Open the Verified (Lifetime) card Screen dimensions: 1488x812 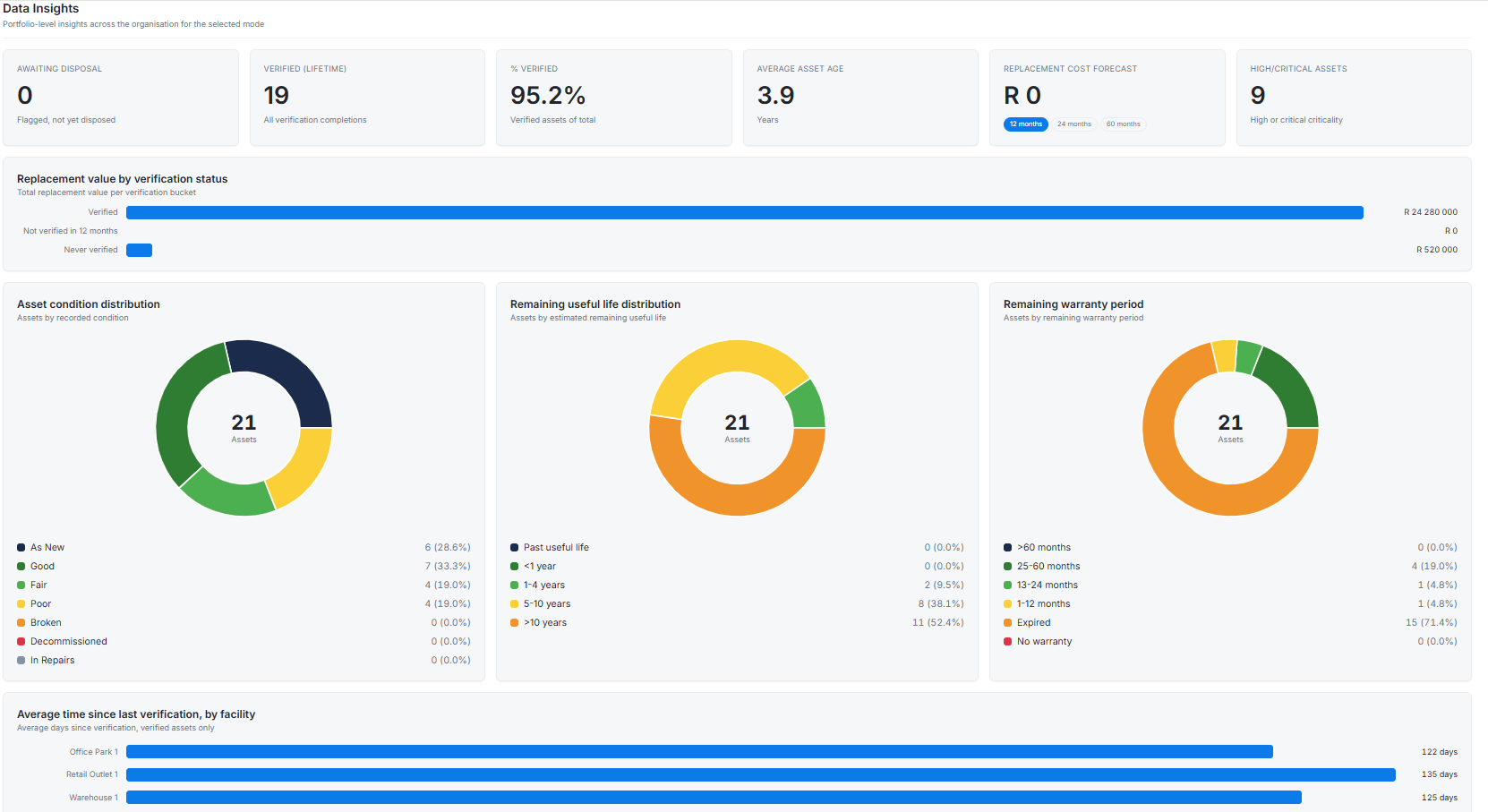point(367,98)
